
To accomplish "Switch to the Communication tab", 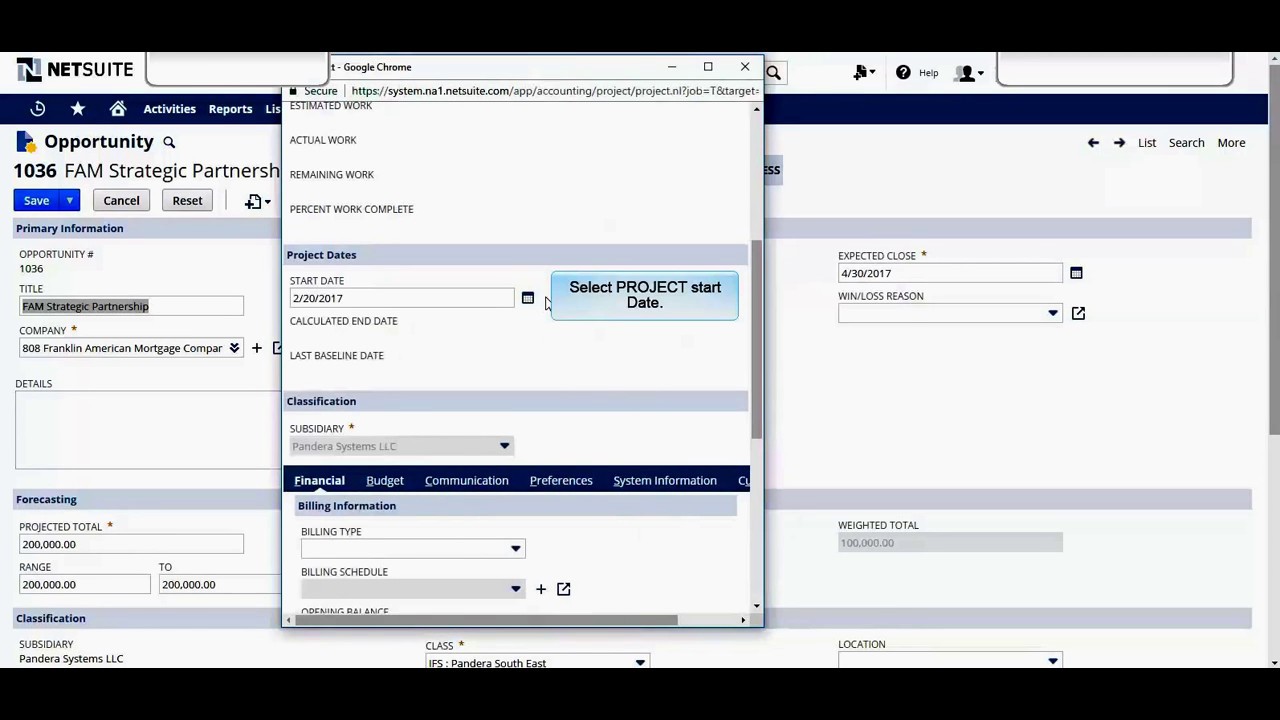I will [467, 481].
